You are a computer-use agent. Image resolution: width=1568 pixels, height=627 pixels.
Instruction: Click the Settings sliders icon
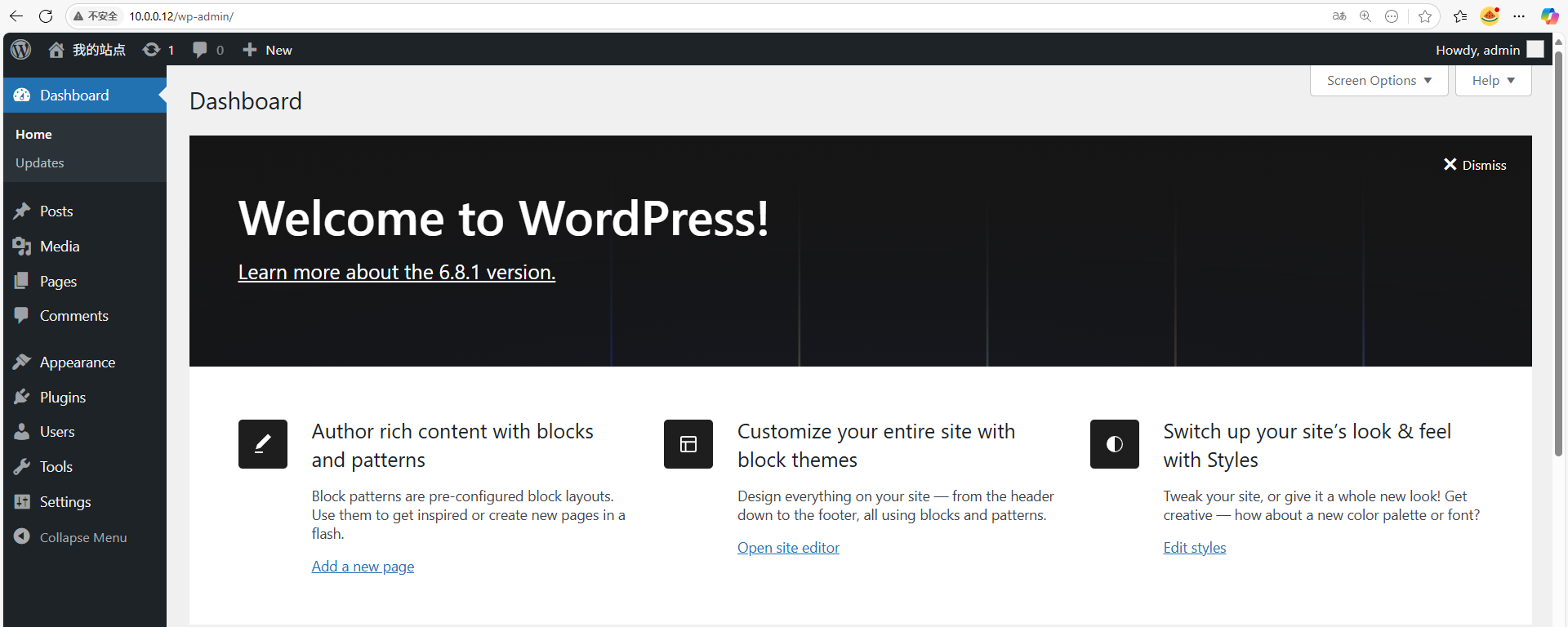[x=22, y=502]
